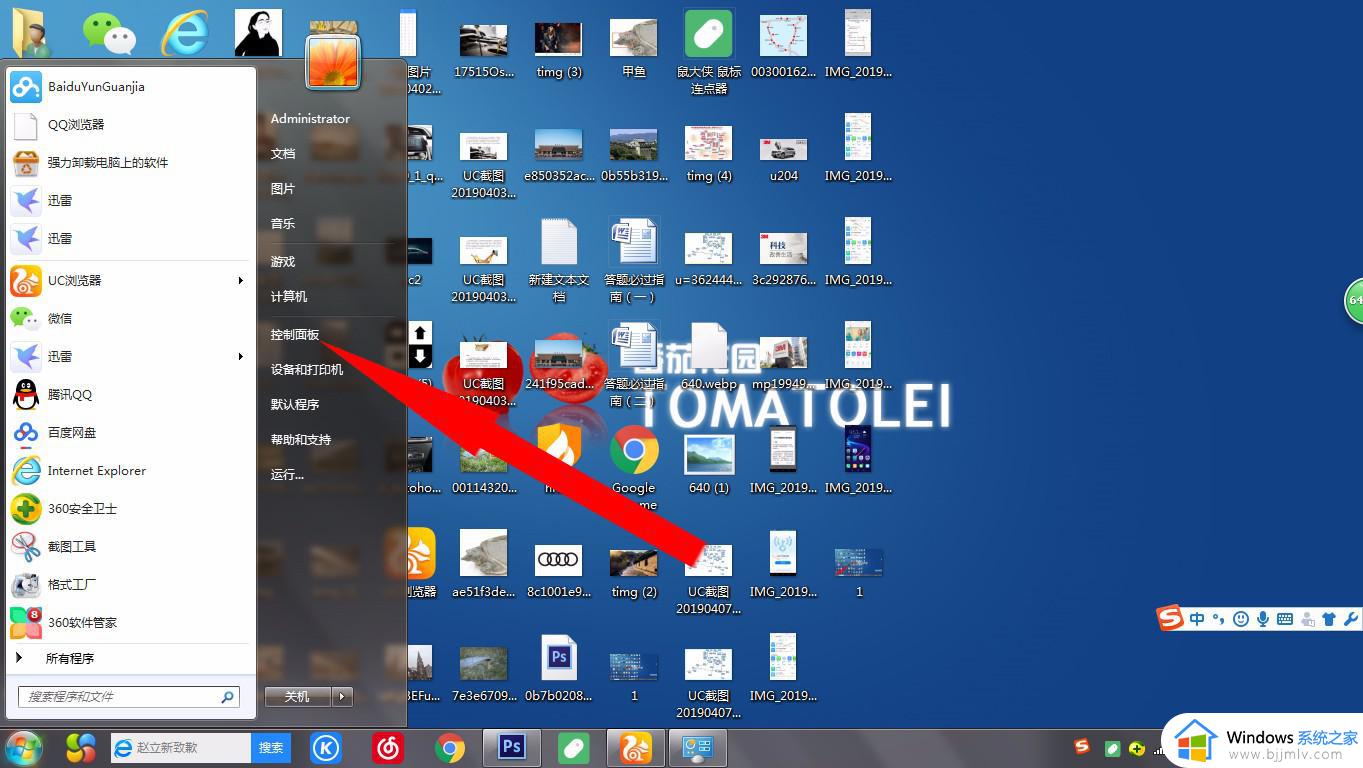Click the 关机 shutdown button
Screen dimensions: 1363x768
click(x=298, y=697)
